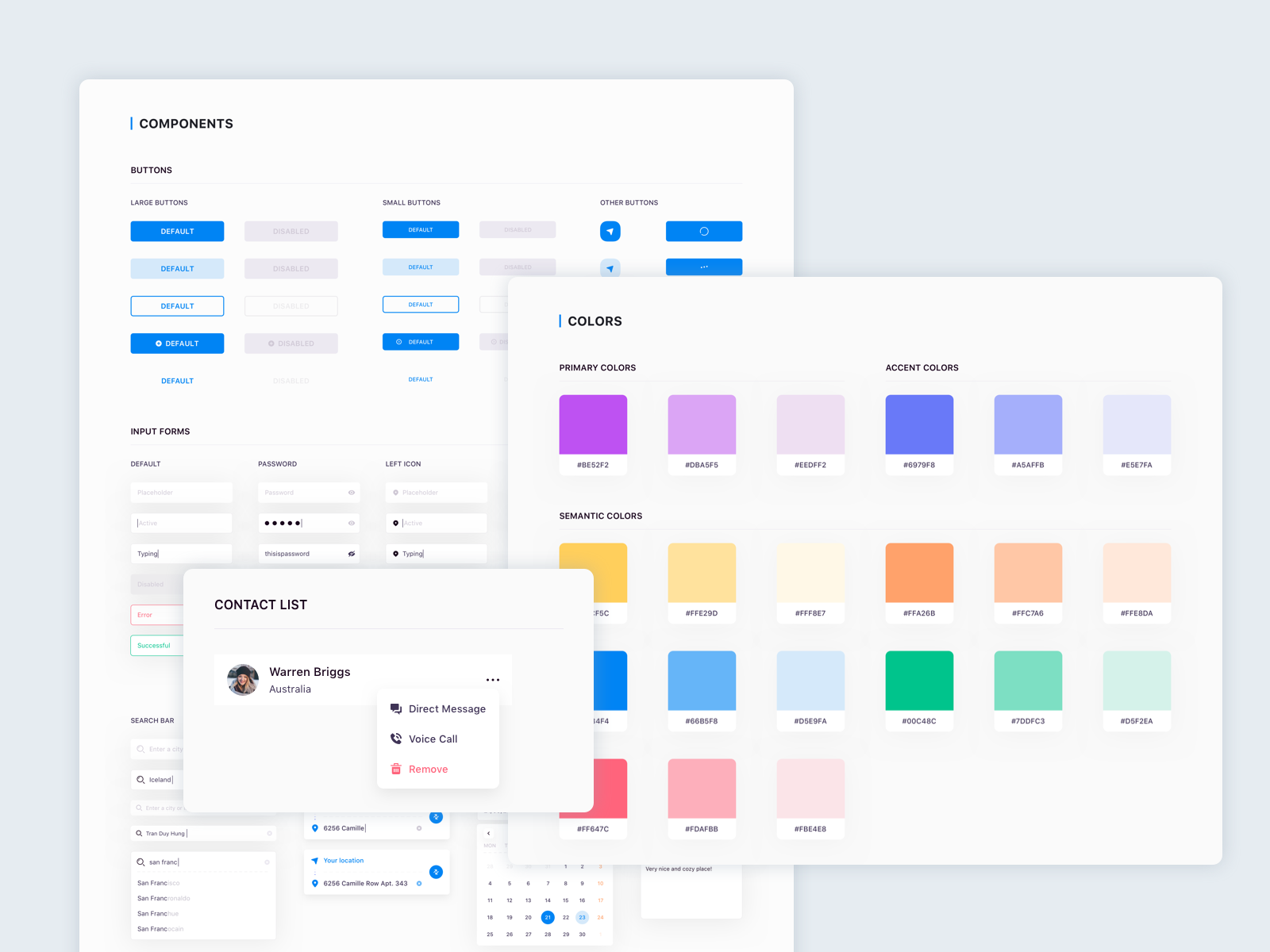Click the magnifier icon in the Iceland search bar
Screen dimensions: 1270x952
point(140,780)
